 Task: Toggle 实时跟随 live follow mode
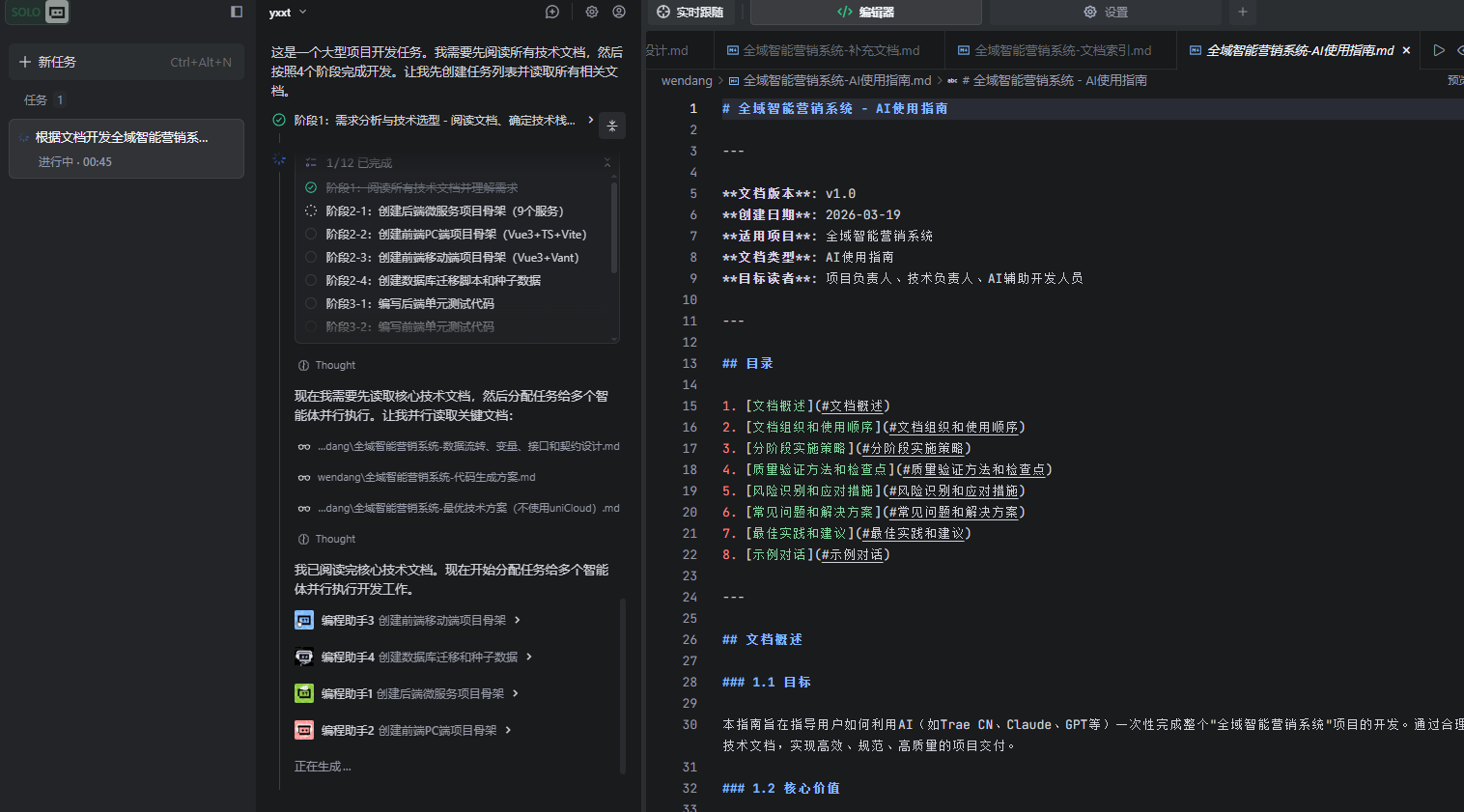[x=690, y=12]
